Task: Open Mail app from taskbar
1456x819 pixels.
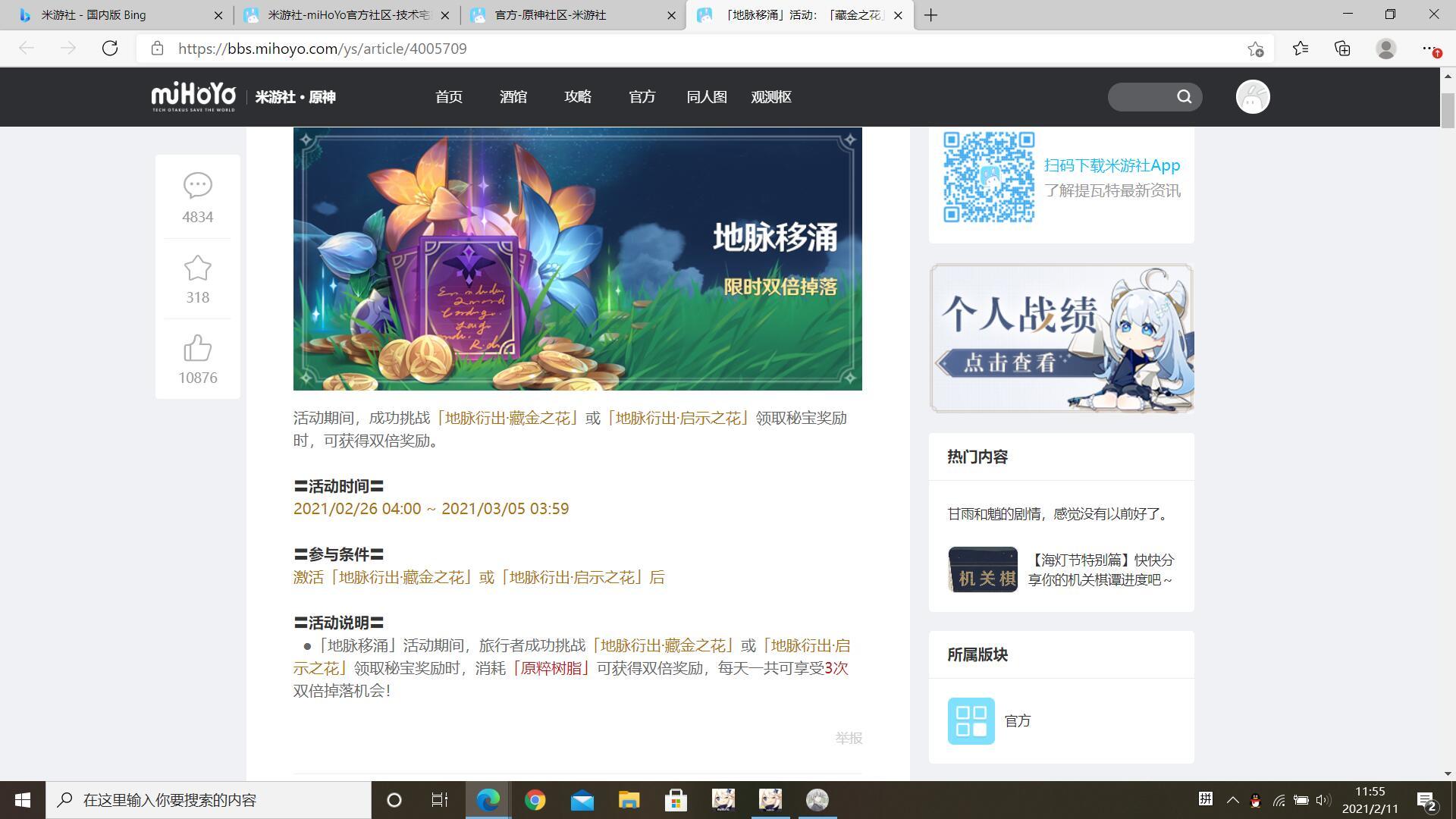Action: (x=582, y=800)
